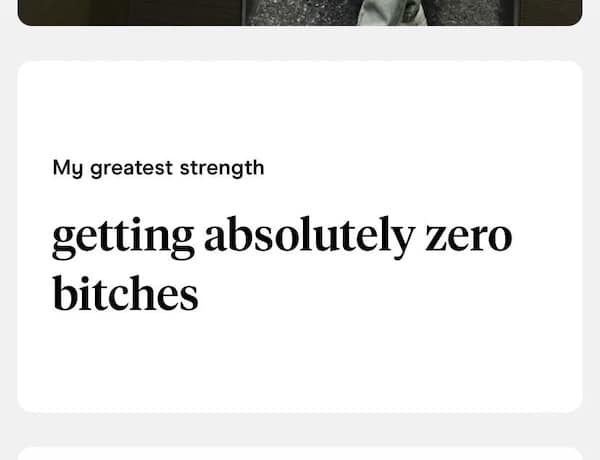Tap blank area right of the prompt label

point(420,168)
